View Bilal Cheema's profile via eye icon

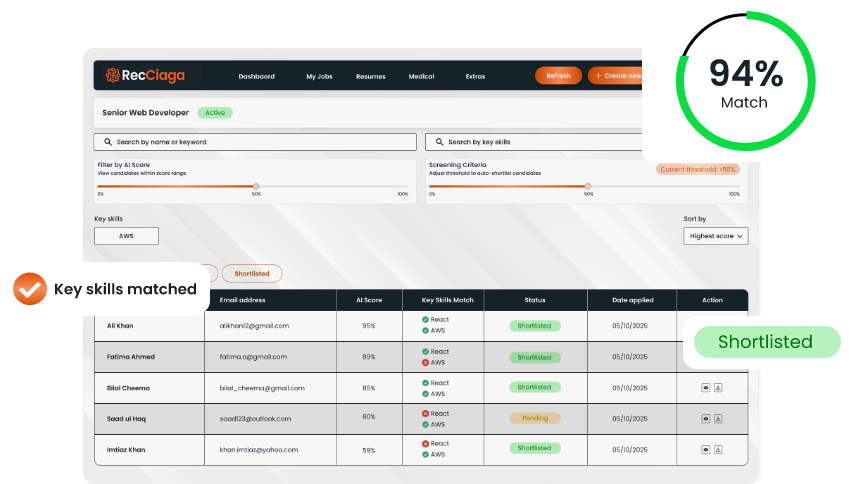[x=705, y=388]
